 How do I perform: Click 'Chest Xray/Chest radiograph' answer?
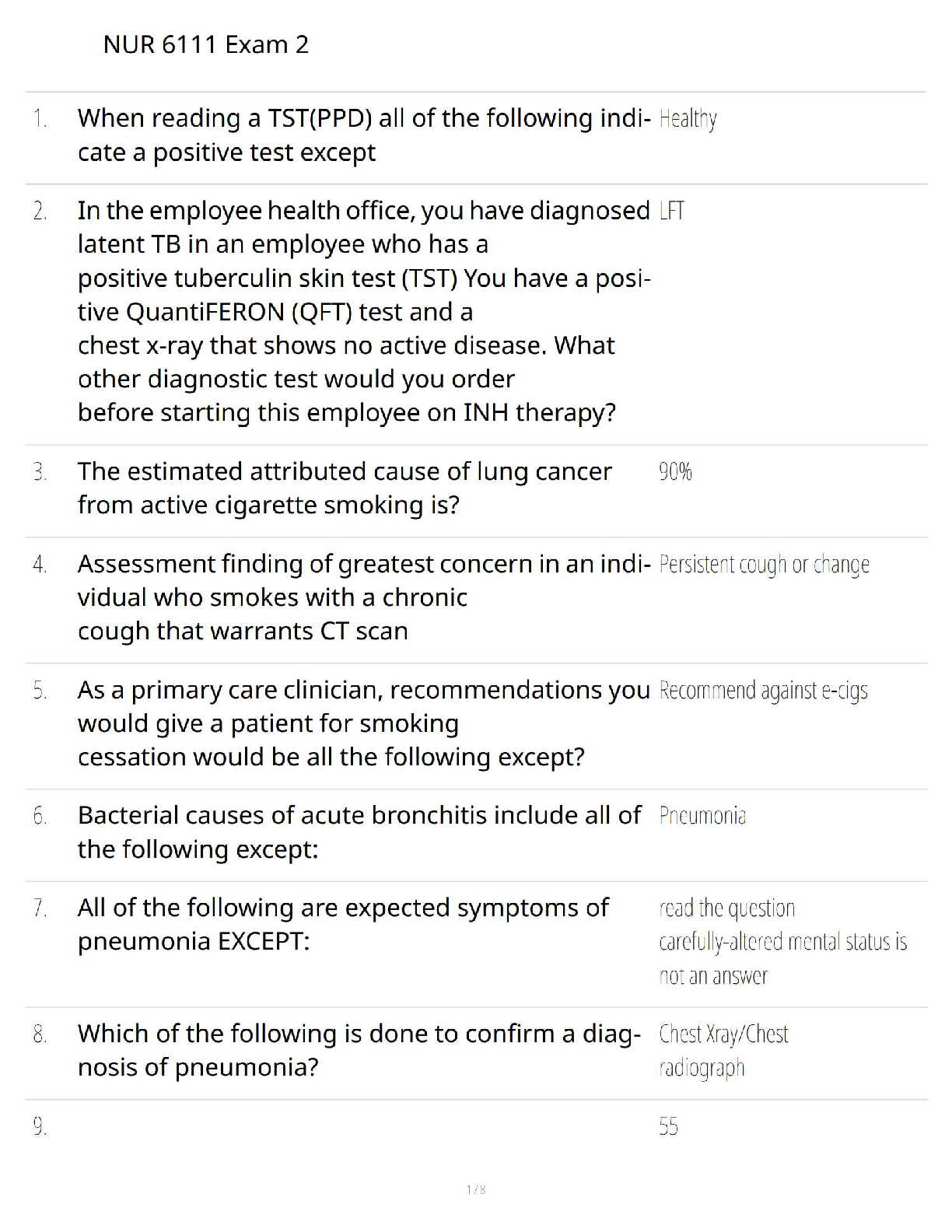coord(723,1051)
